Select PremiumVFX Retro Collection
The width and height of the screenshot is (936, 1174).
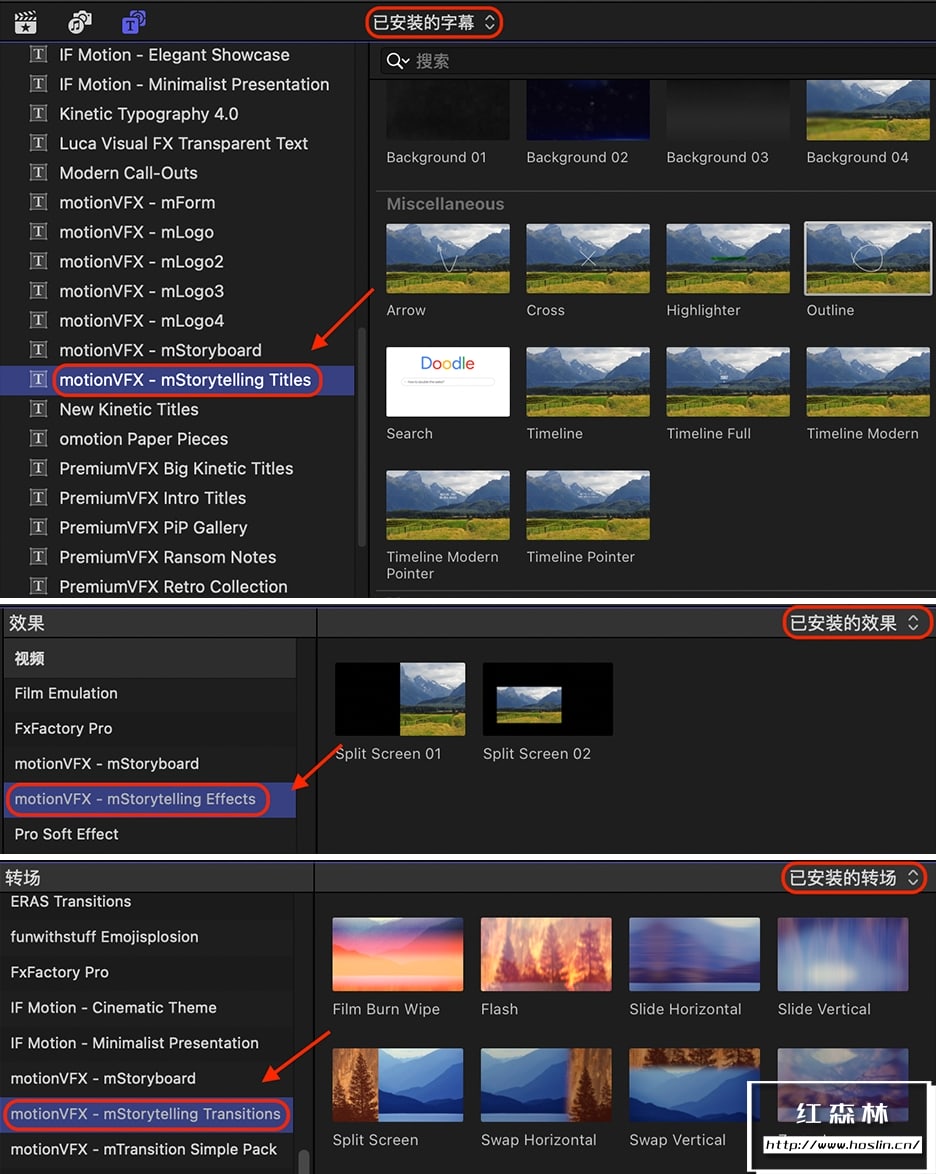point(173,586)
